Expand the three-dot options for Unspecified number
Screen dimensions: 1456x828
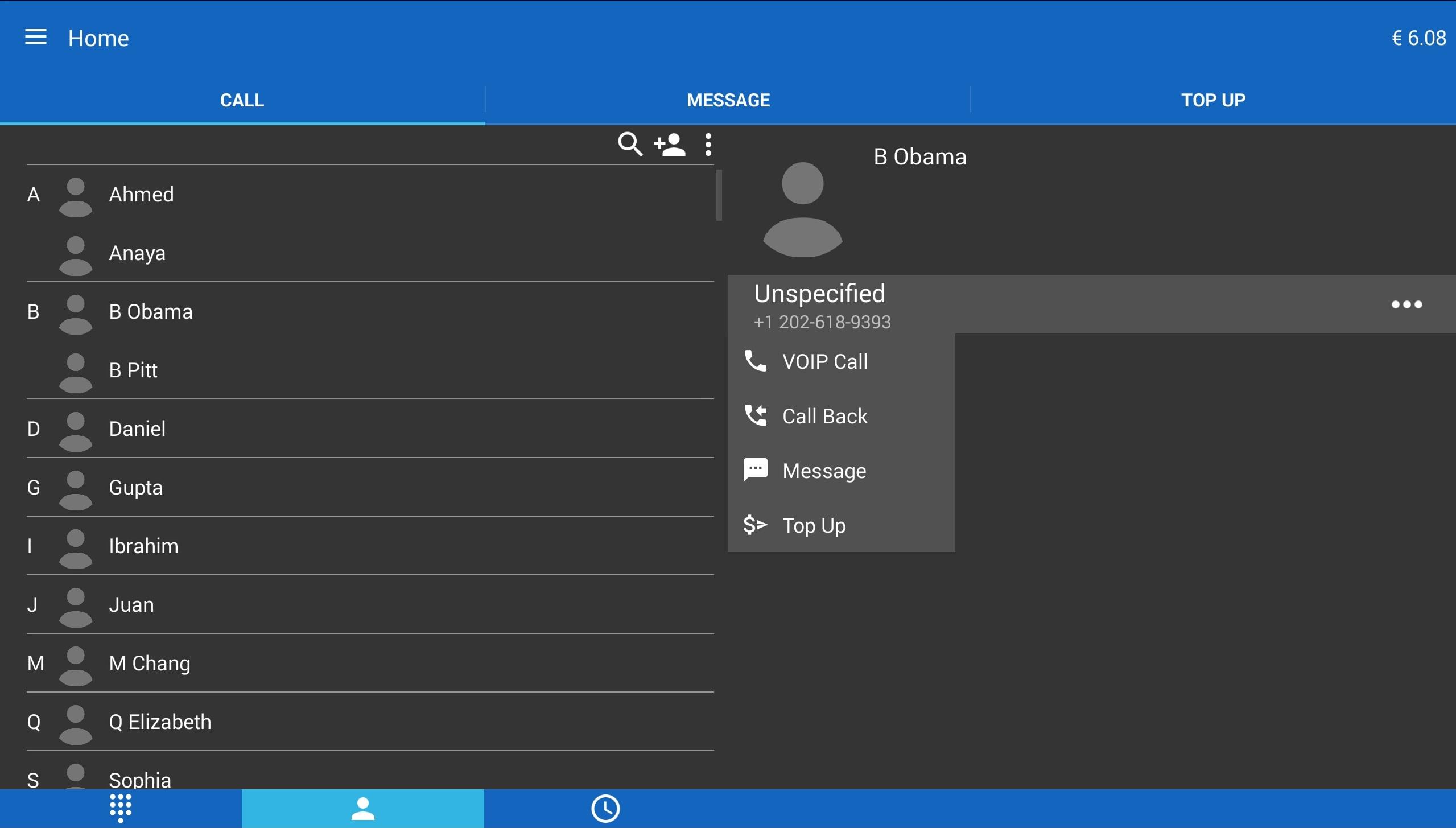(1406, 304)
